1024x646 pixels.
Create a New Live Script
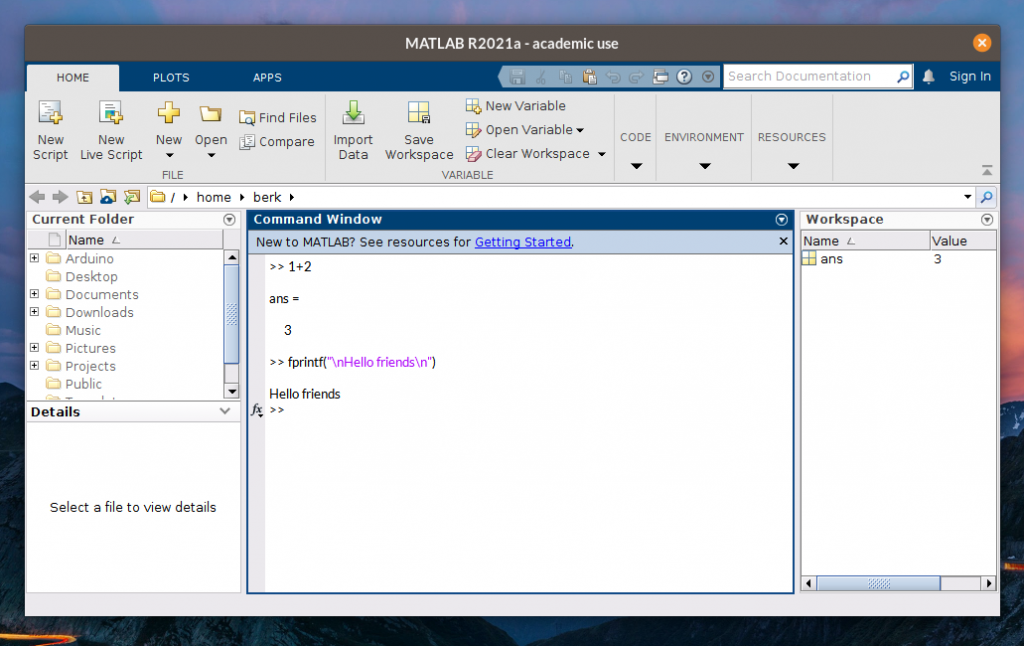(x=110, y=128)
